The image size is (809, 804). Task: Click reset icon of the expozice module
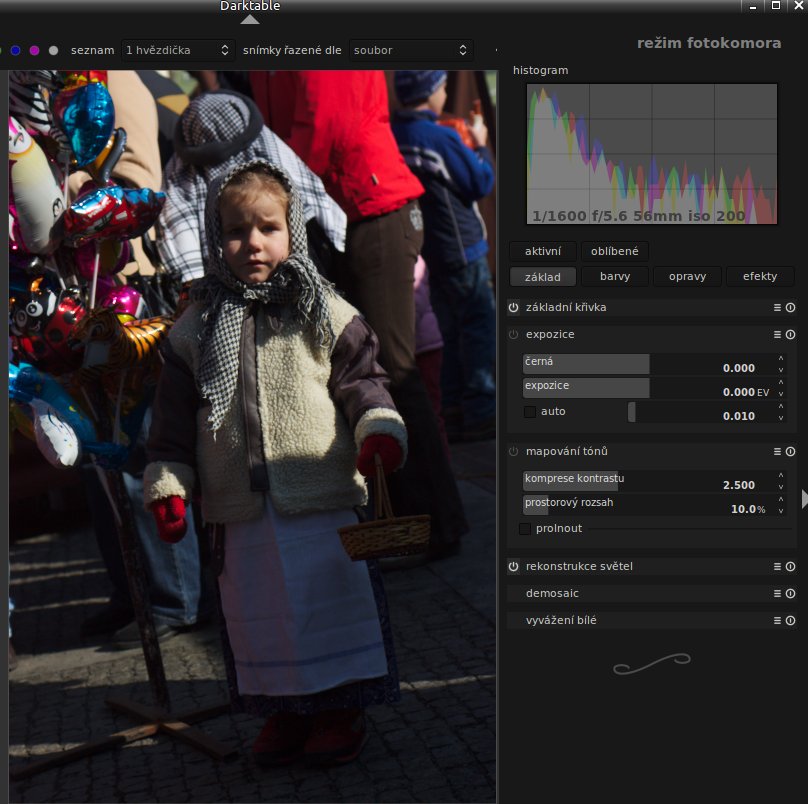pos(790,335)
